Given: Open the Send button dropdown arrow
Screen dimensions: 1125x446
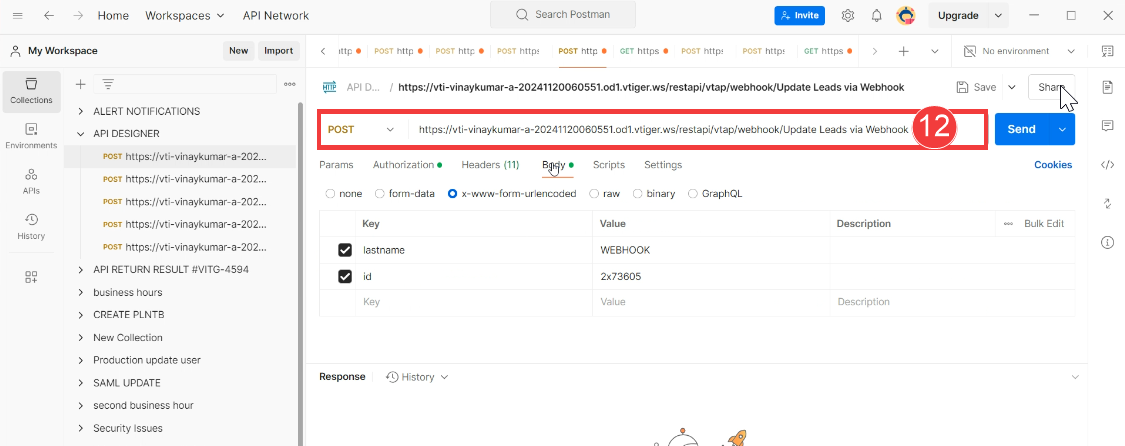Looking at the screenshot, I should click(1063, 129).
